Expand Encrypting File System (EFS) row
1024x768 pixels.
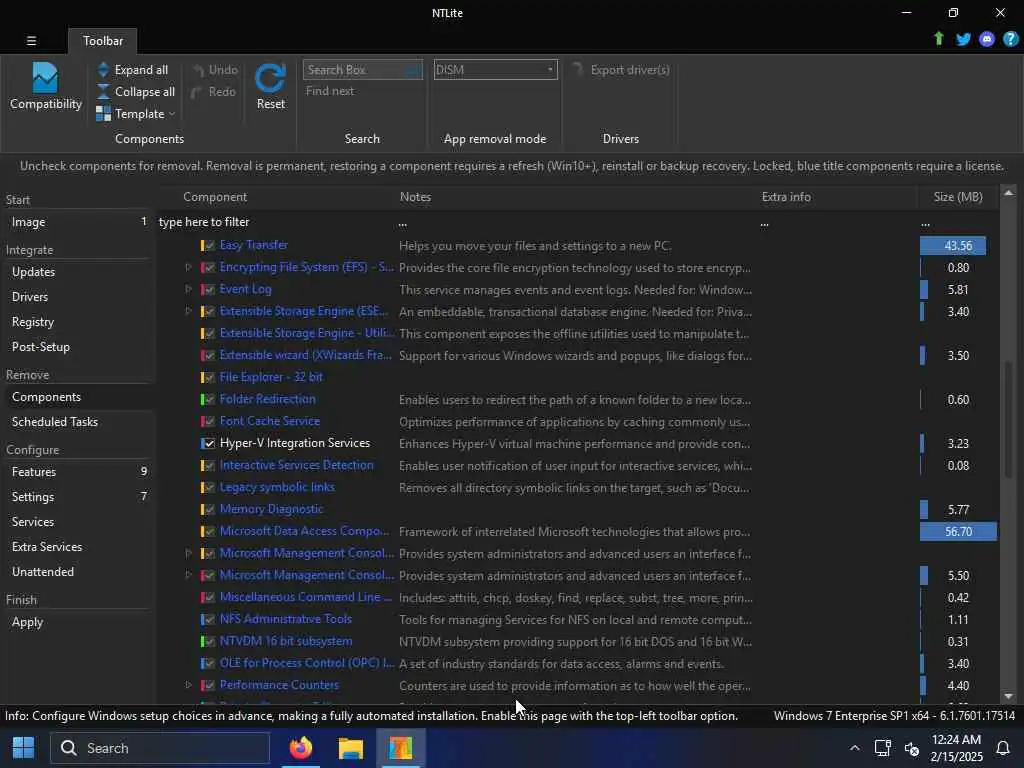[188, 267]
